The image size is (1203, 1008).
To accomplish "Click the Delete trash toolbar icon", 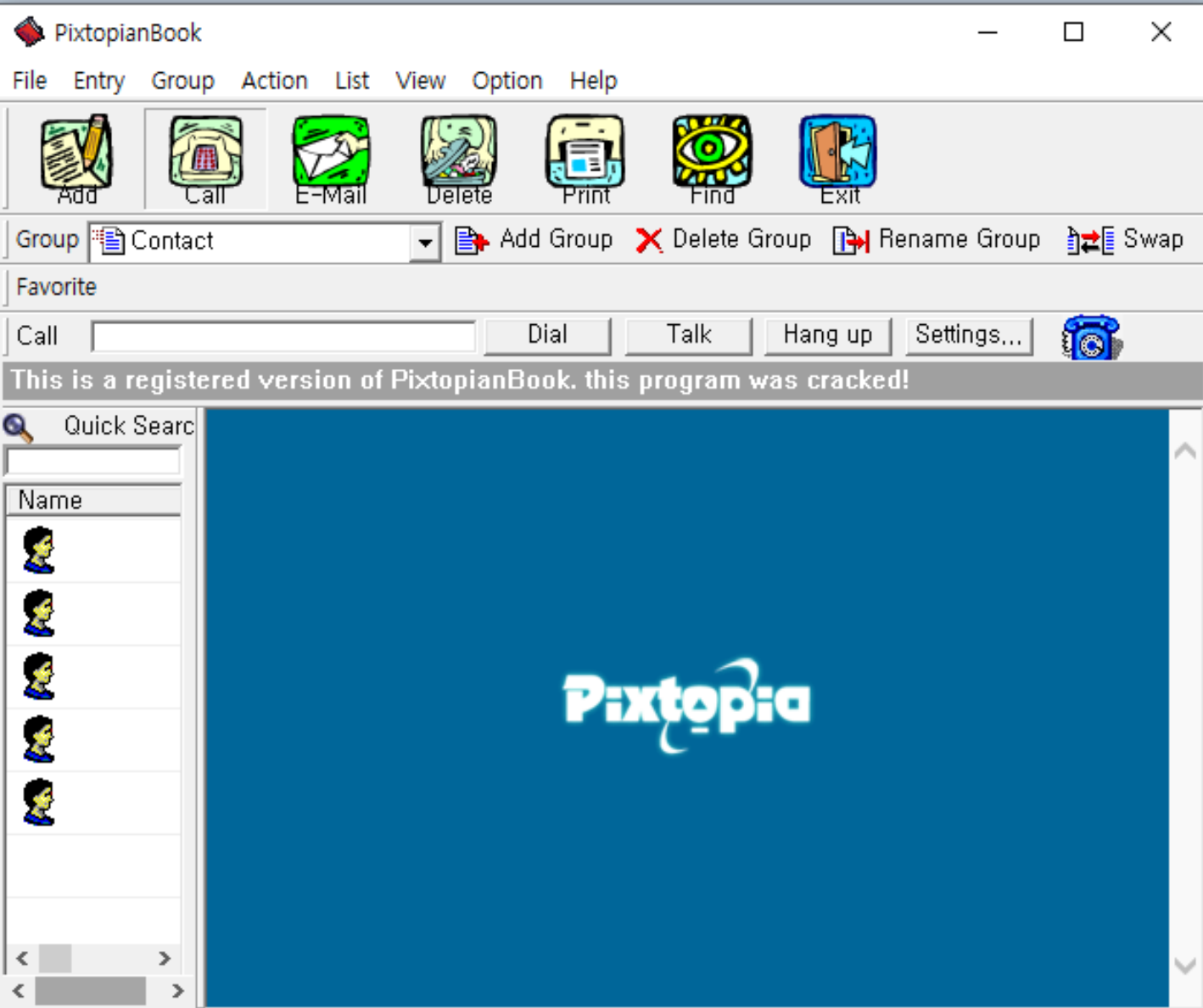I will coord(459,159).
